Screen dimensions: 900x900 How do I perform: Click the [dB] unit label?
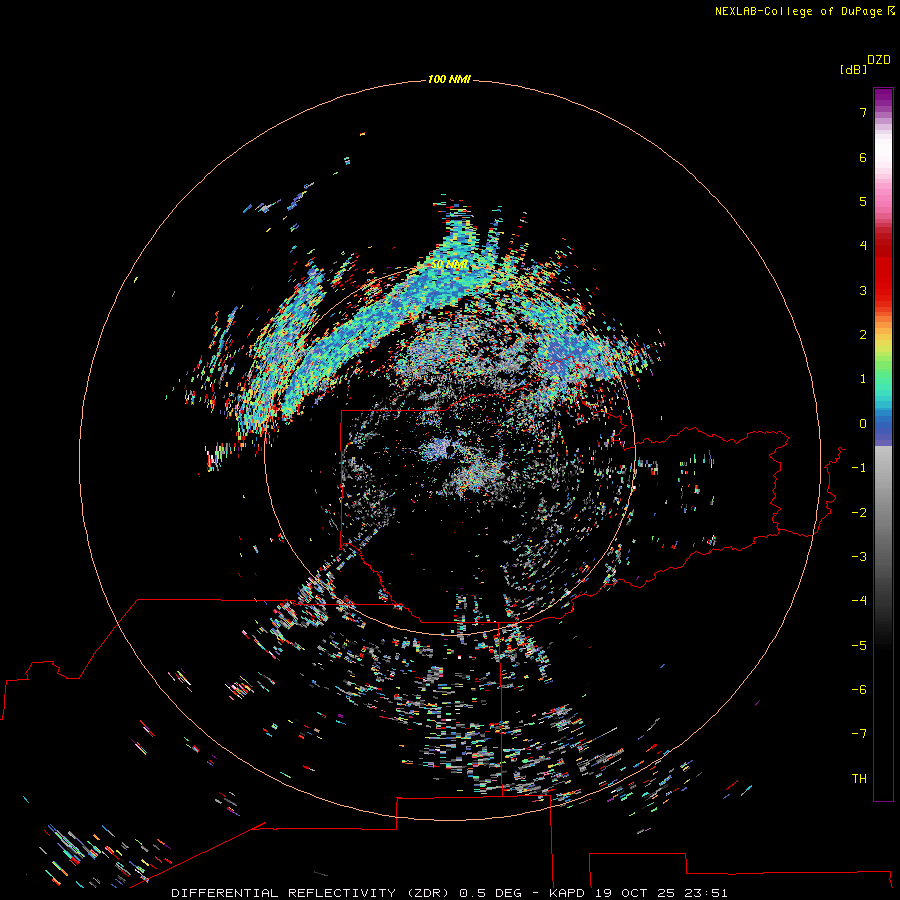pyautogui.click(x=854, y=69)
